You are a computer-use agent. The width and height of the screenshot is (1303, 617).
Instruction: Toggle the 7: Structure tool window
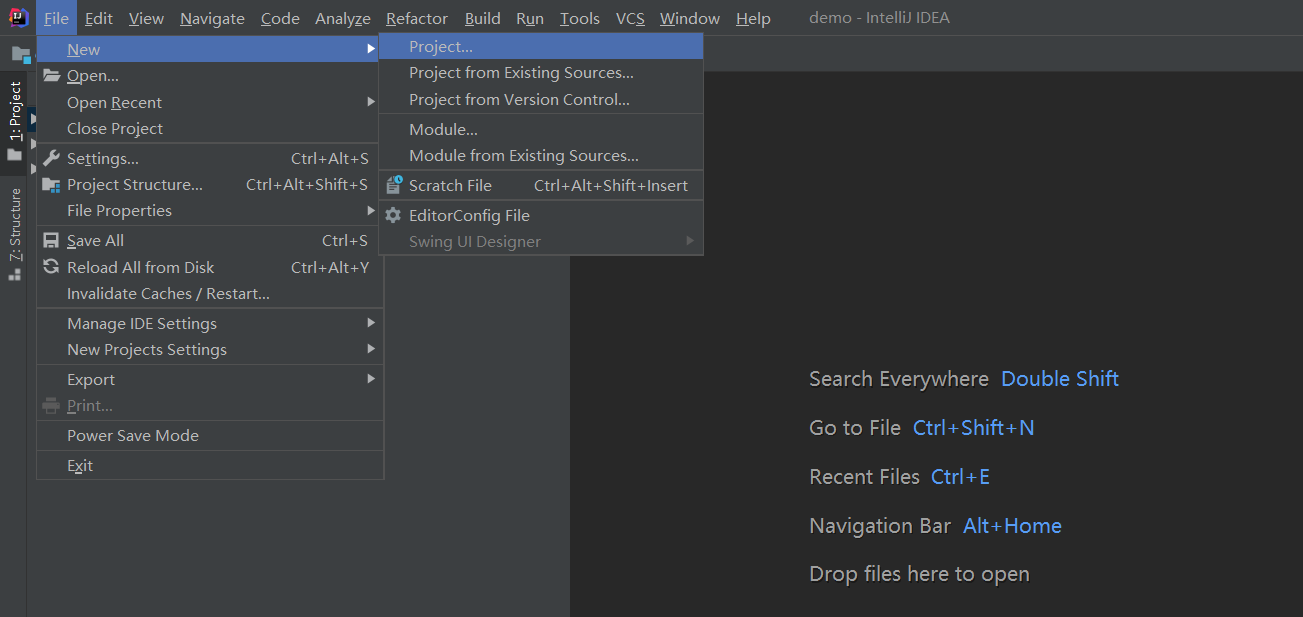point(15,225)
